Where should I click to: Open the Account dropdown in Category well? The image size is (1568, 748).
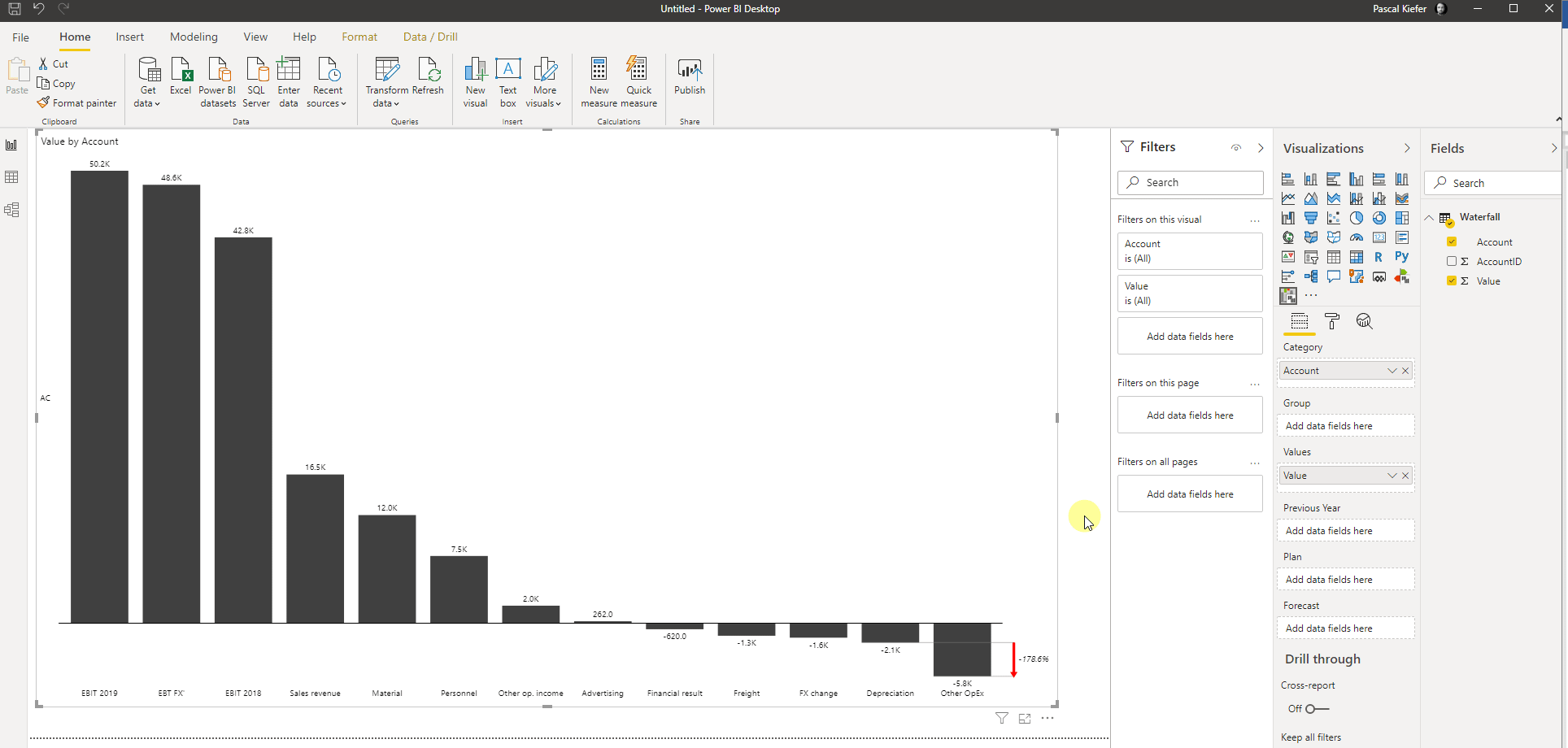pos(1393,370)
